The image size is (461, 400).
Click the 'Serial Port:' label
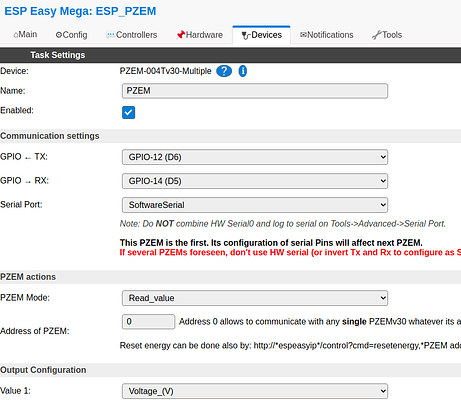coord(21,205)
